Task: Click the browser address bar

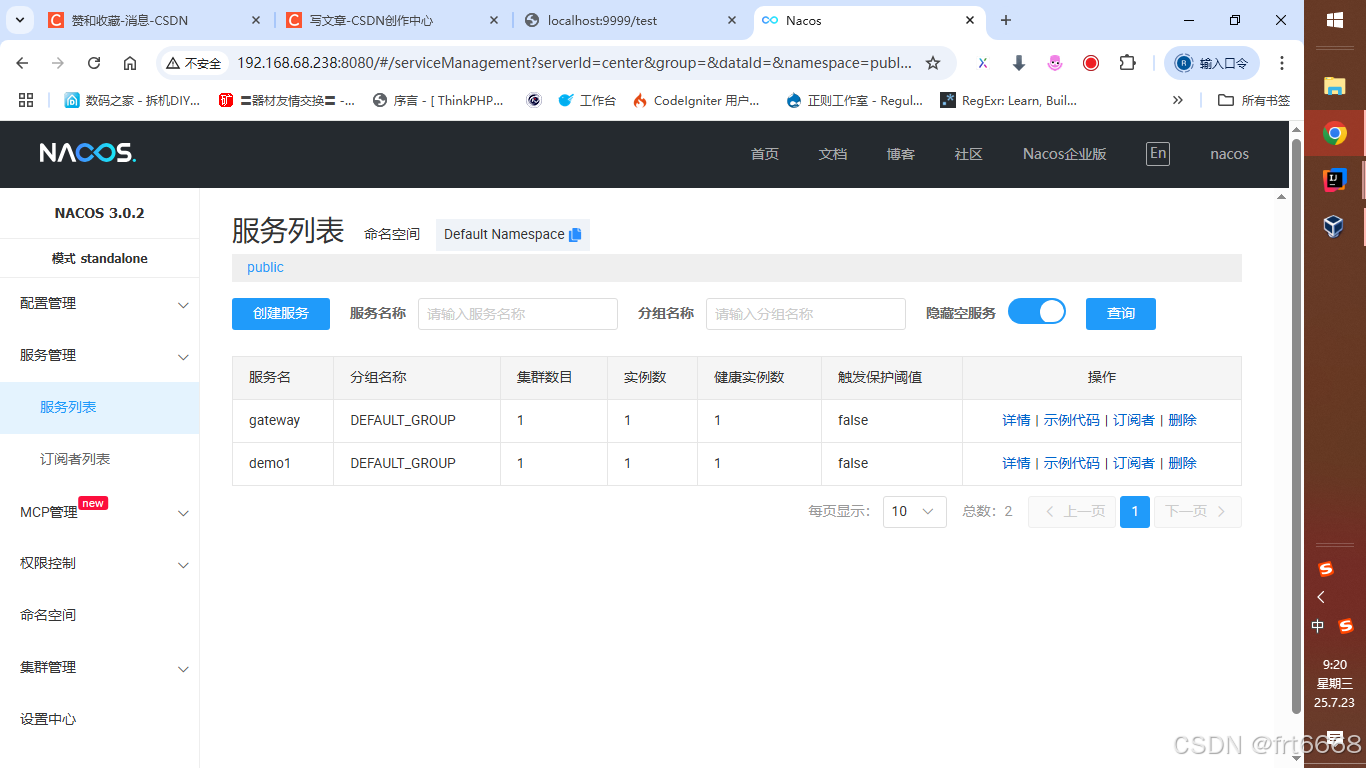Action: [574, 63]
